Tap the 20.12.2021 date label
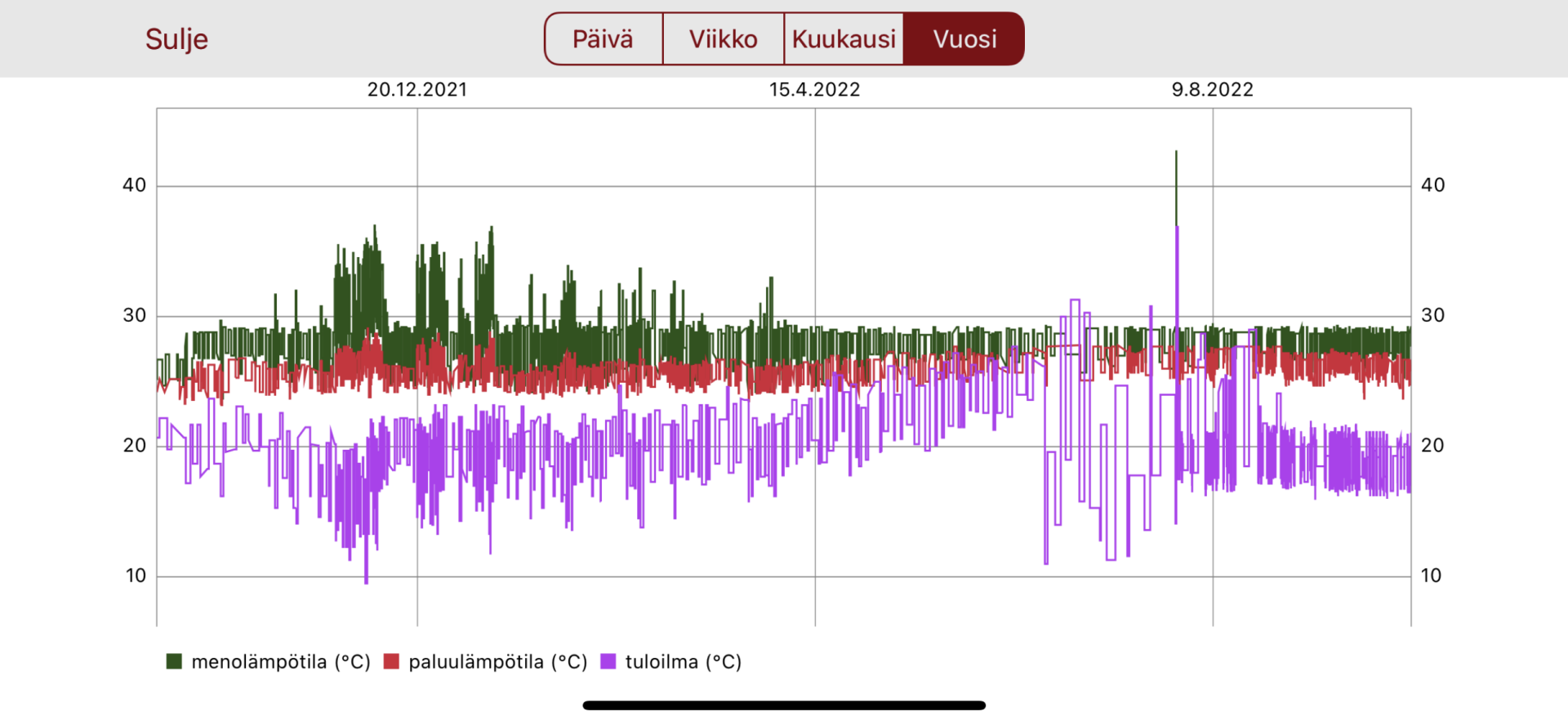 (417, 90)
